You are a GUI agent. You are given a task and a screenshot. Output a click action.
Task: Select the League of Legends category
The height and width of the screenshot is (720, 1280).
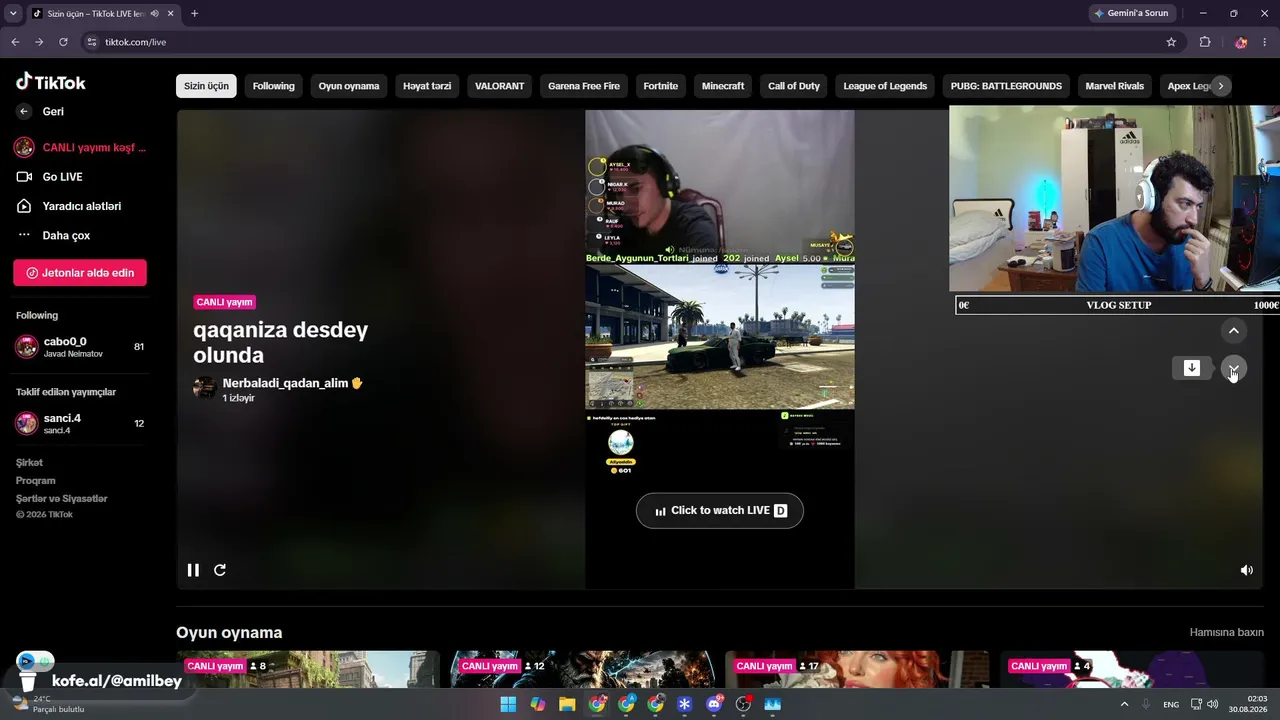885,86
